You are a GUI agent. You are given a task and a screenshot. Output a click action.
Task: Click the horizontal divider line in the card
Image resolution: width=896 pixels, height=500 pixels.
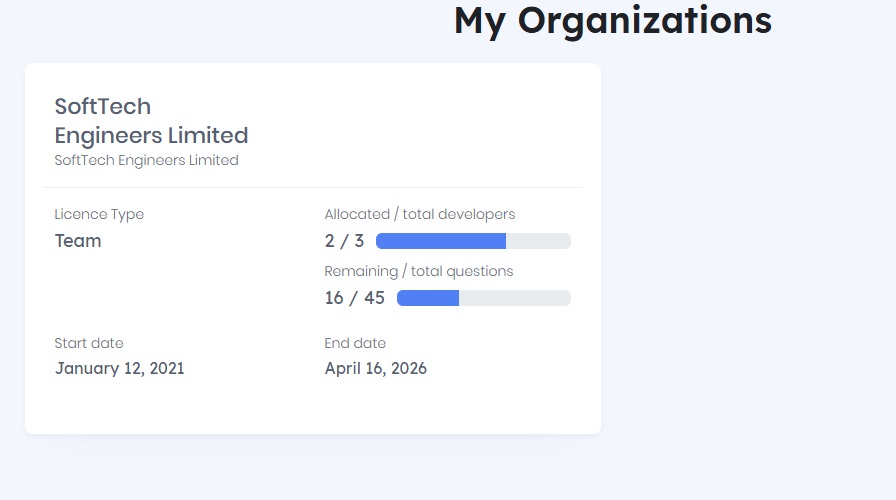click(313, 187)
